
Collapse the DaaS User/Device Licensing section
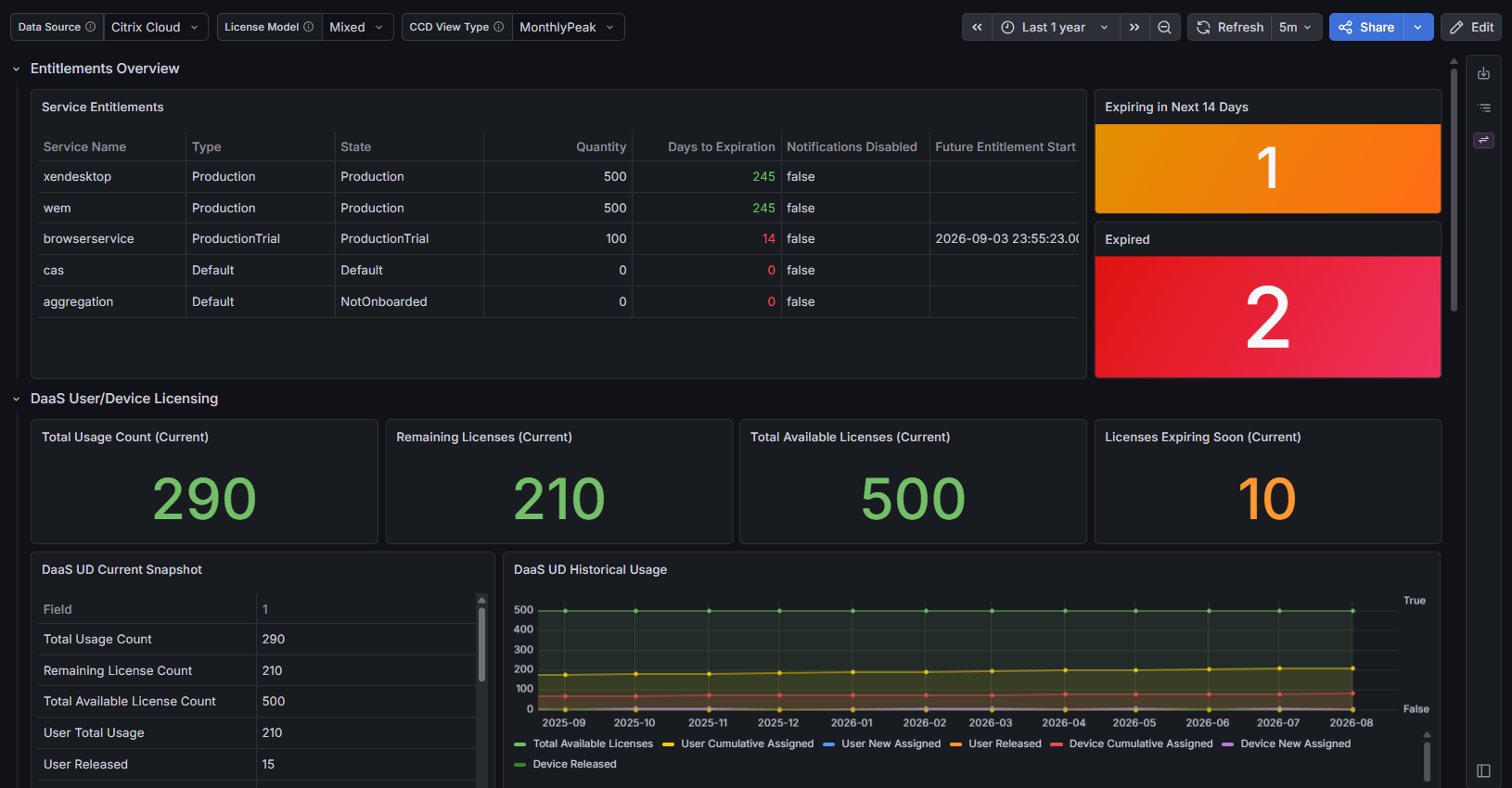click(16, 399)
